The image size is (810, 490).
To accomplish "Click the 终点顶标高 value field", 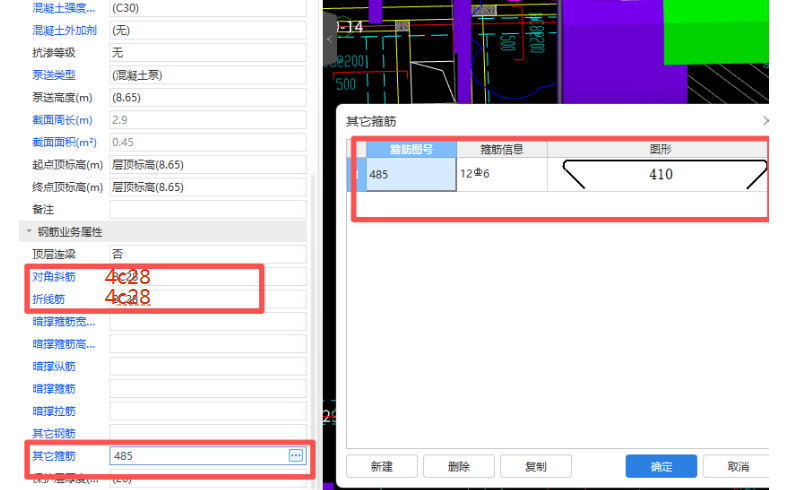I will point(208,187).
